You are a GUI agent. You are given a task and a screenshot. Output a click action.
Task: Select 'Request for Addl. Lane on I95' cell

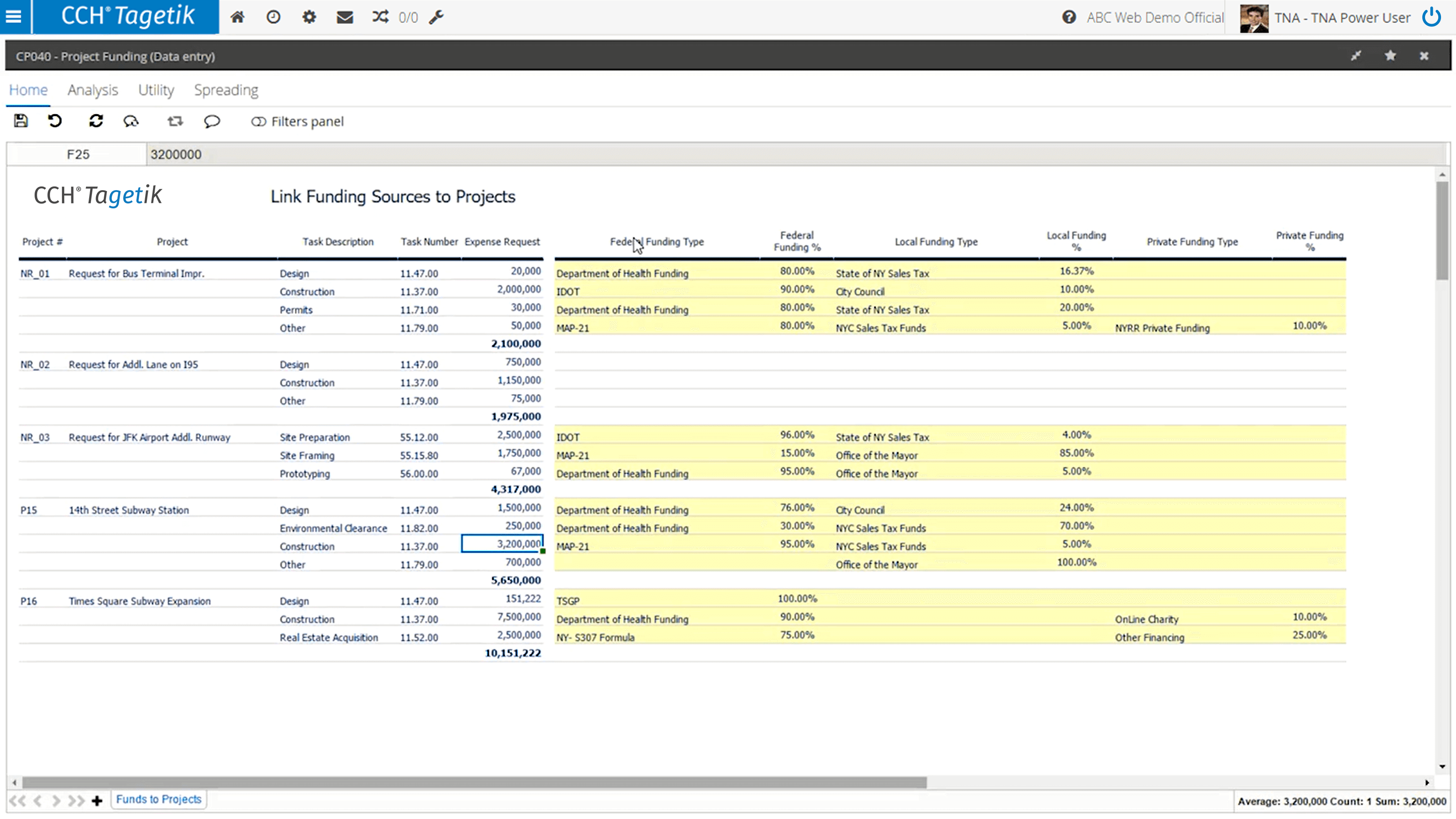coord(133,364)
